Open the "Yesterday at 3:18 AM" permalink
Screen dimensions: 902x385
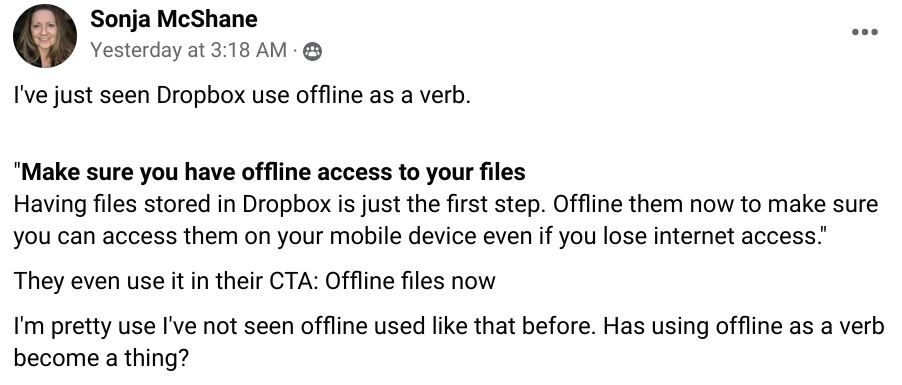coord(188,51)
